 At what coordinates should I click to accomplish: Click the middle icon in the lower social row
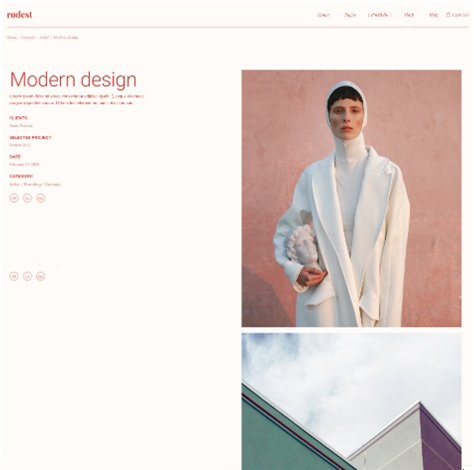pyautogui.click(x=27, y=276)
